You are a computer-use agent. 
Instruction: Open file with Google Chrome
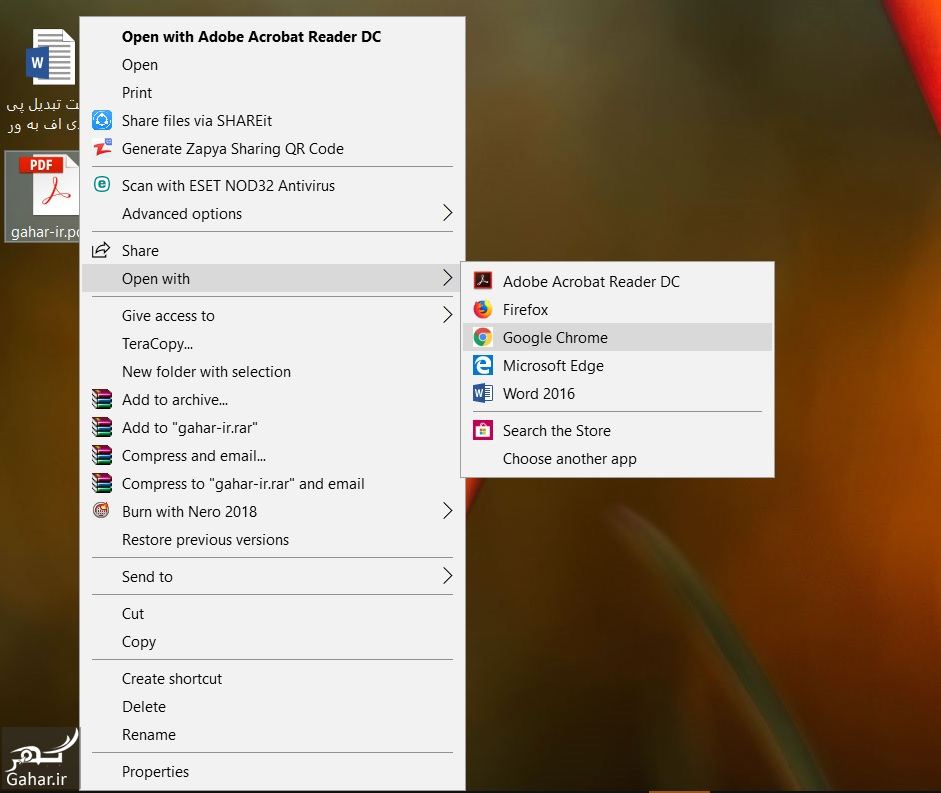(x=618, y=337)
